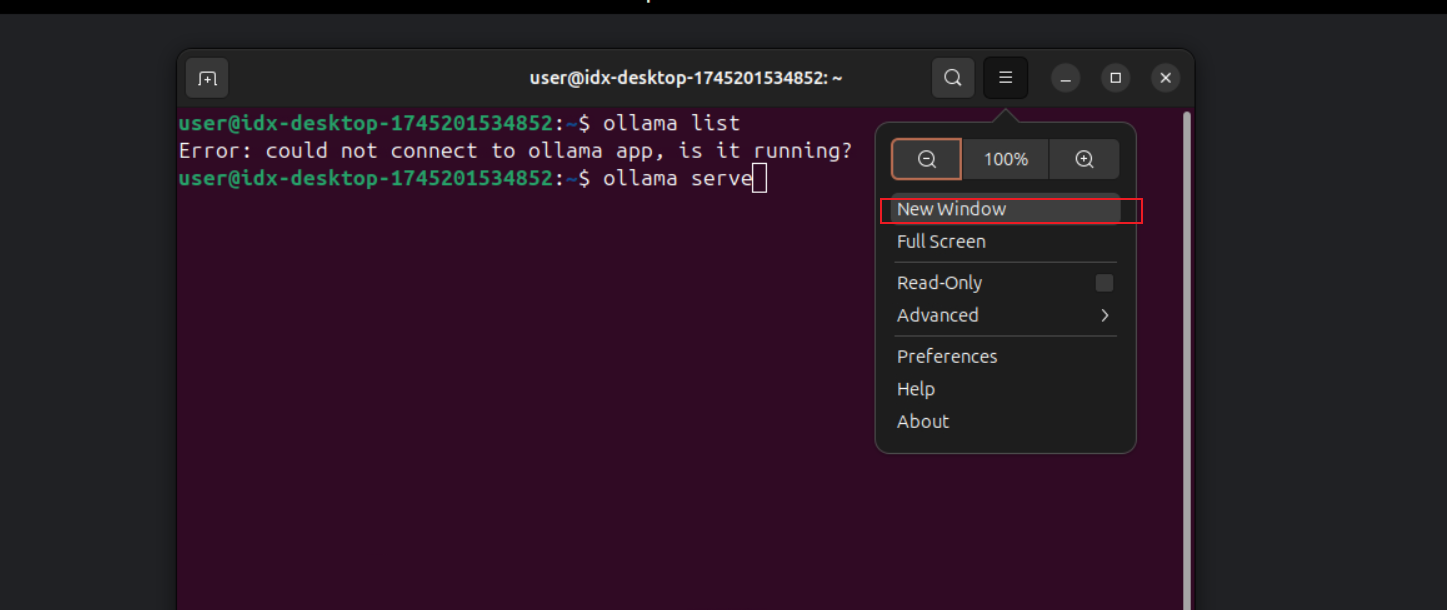Click the 'could not connect to ollama' error line
Screen dimensions: 1447x610
coord(515,151)
